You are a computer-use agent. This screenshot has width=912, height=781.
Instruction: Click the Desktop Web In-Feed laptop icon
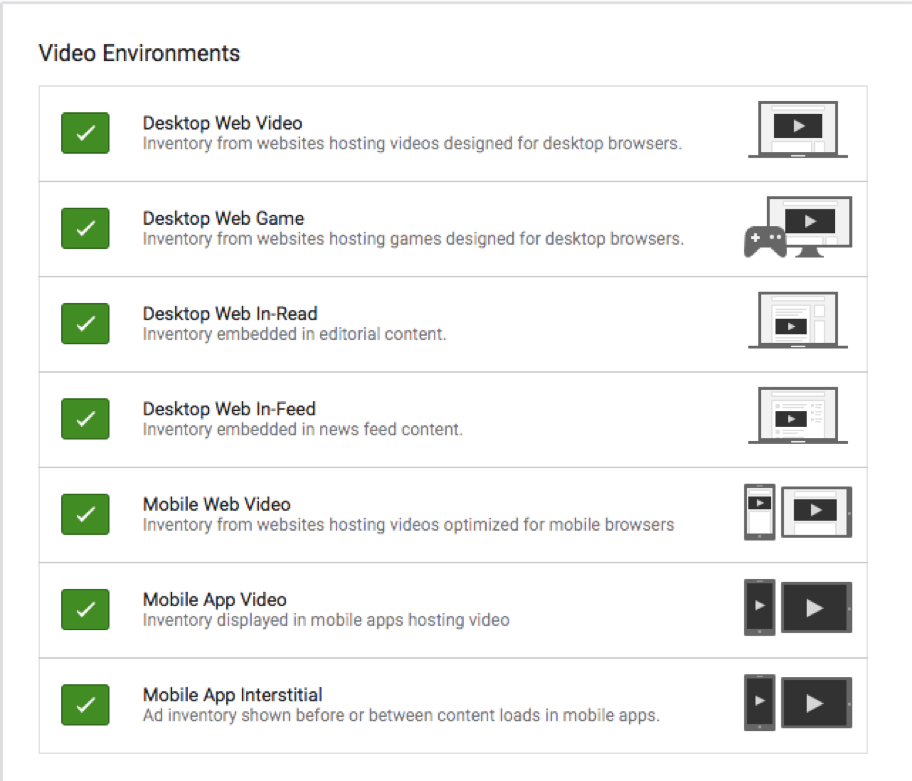click(798, 415)
